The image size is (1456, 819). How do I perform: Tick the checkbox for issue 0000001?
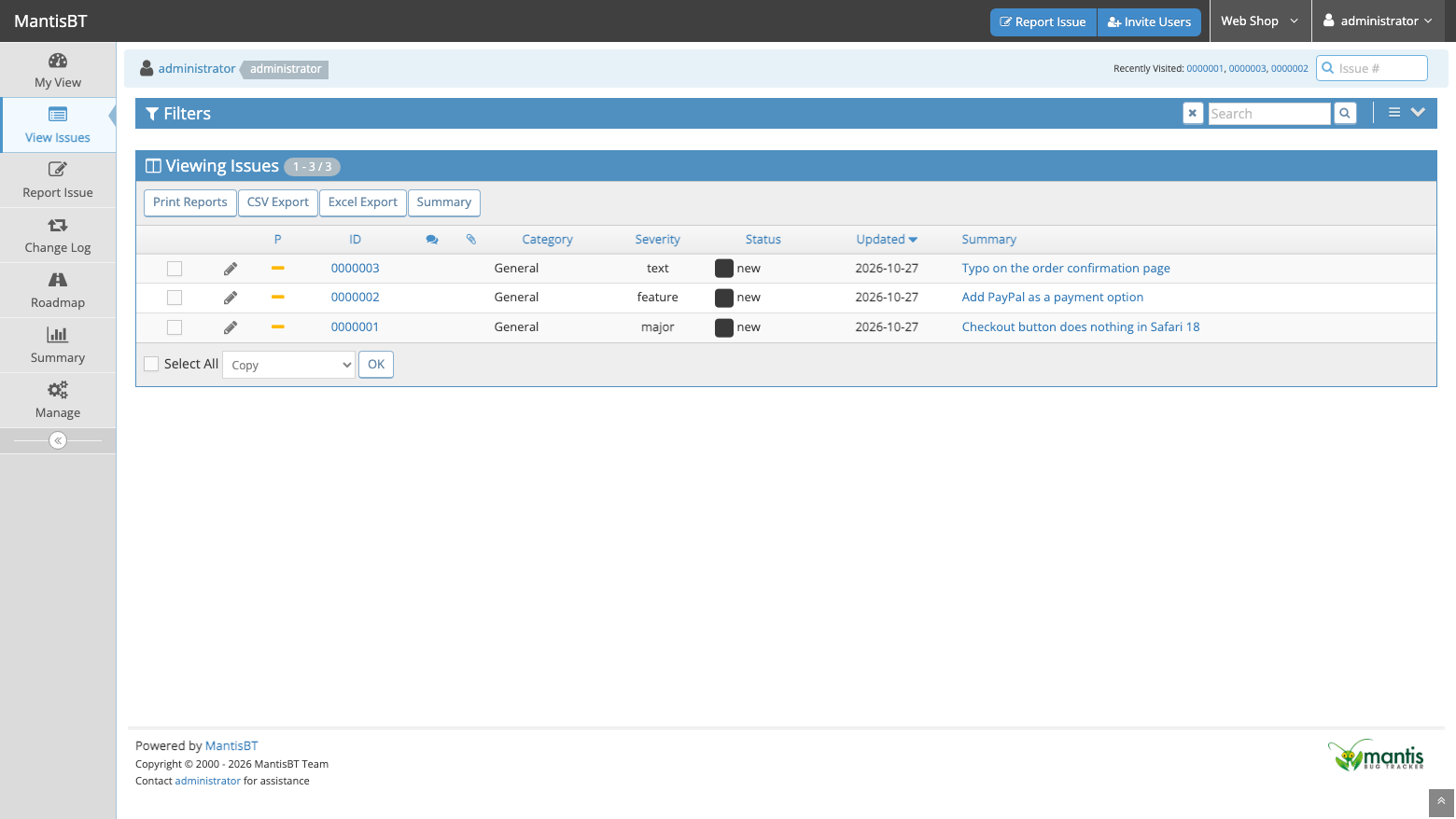(175, 327)
